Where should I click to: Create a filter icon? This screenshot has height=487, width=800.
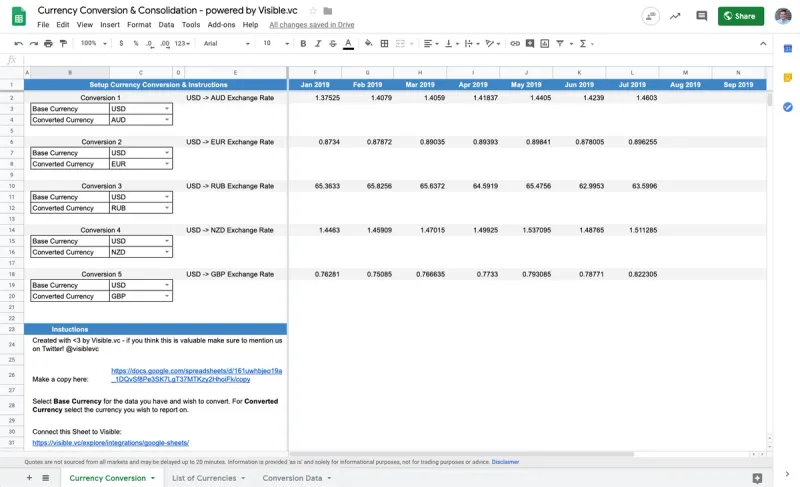560,44
